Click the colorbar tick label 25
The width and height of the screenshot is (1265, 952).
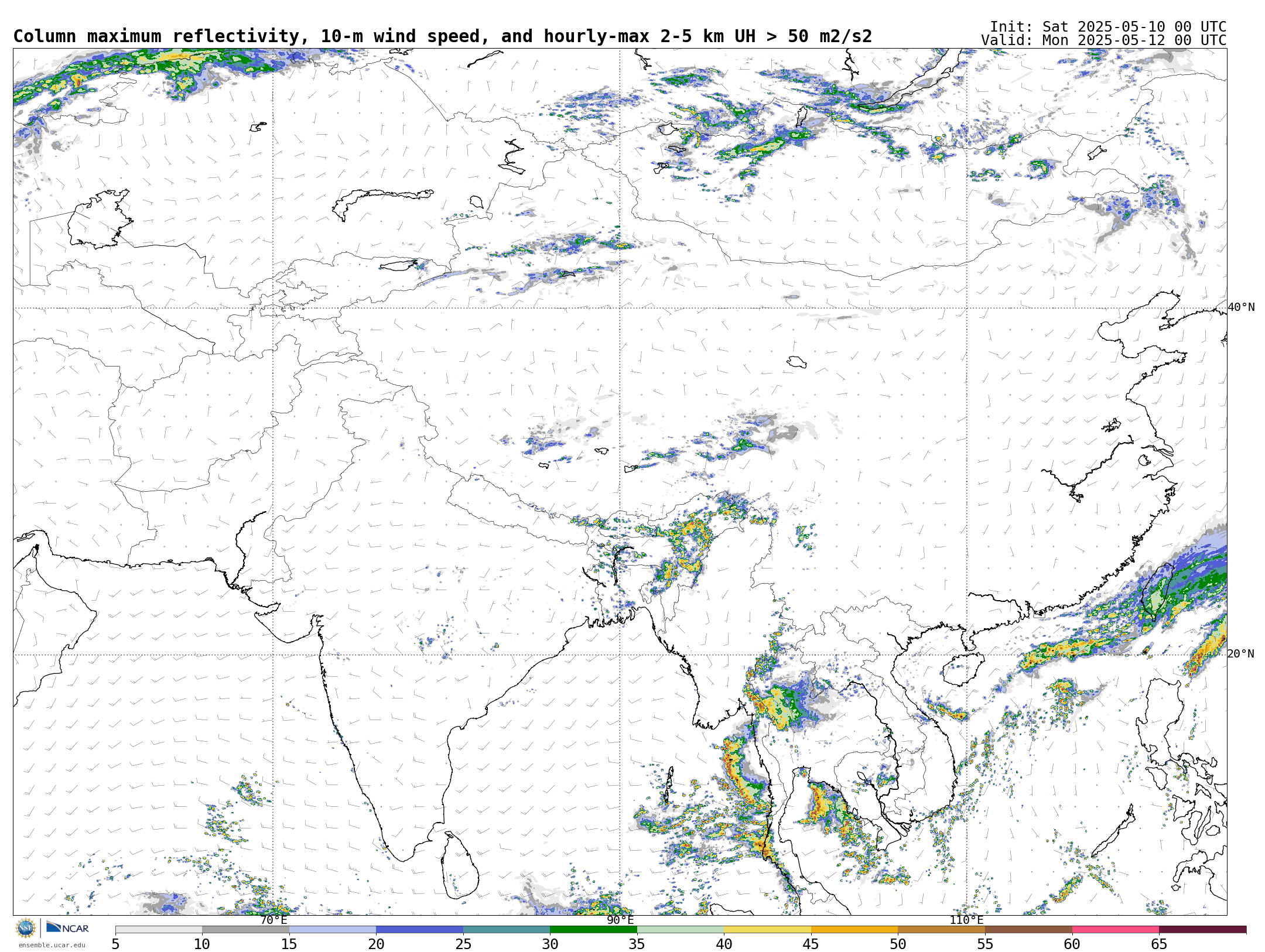463,944
